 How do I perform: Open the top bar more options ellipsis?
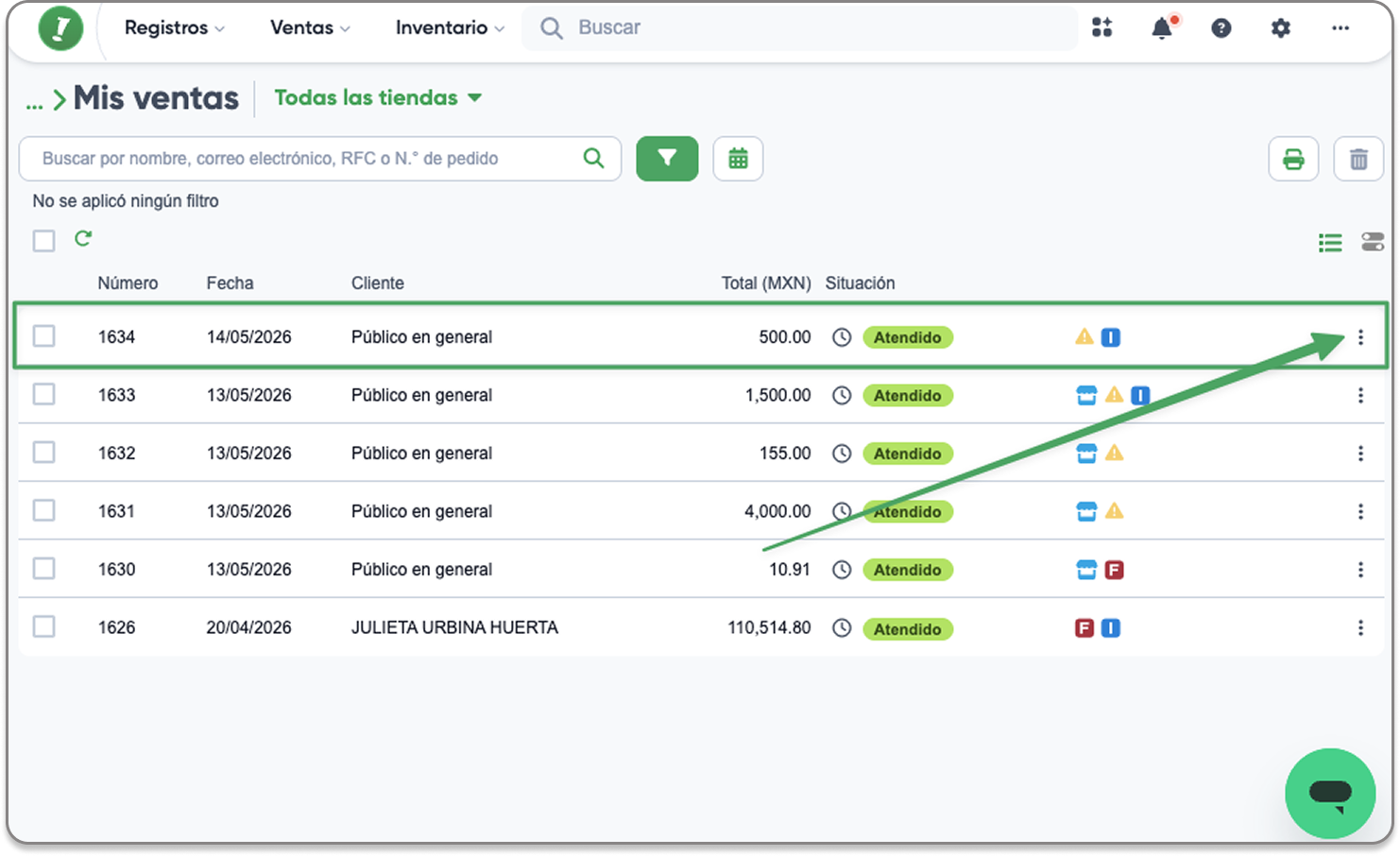coord(1340,28)
